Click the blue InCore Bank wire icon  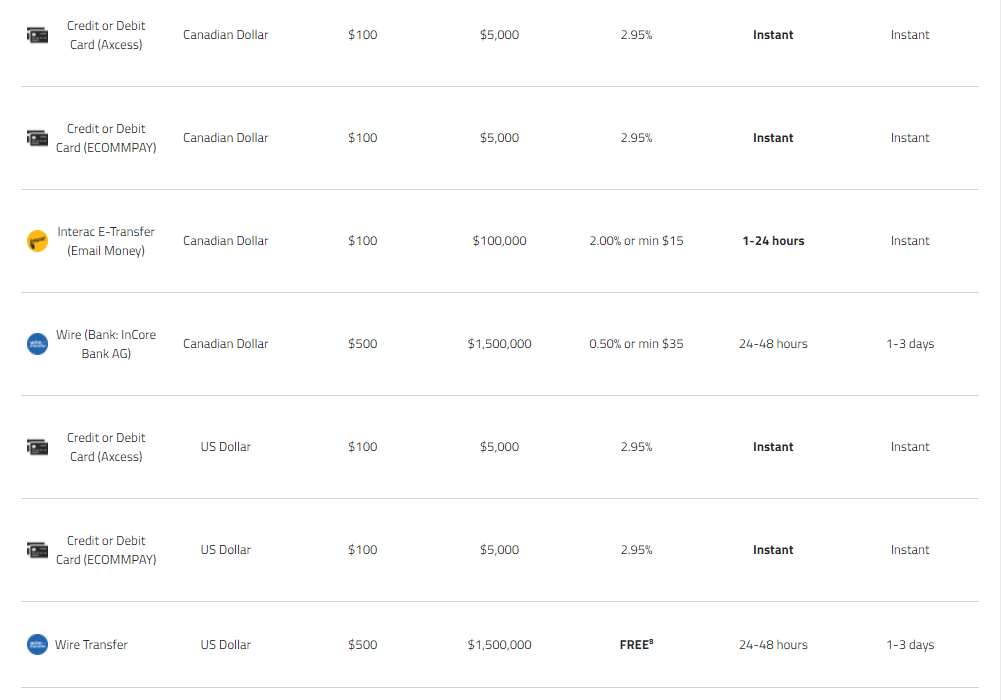pos(37,344)
